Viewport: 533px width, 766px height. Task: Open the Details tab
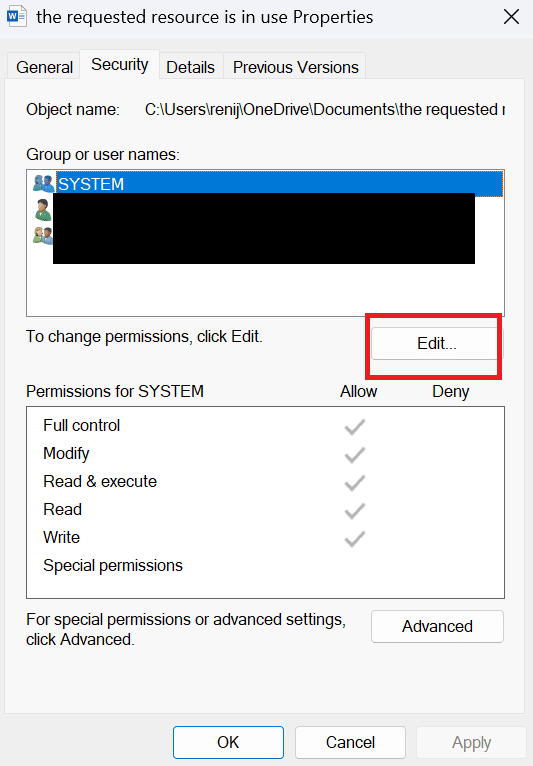(x=191, y=67)
